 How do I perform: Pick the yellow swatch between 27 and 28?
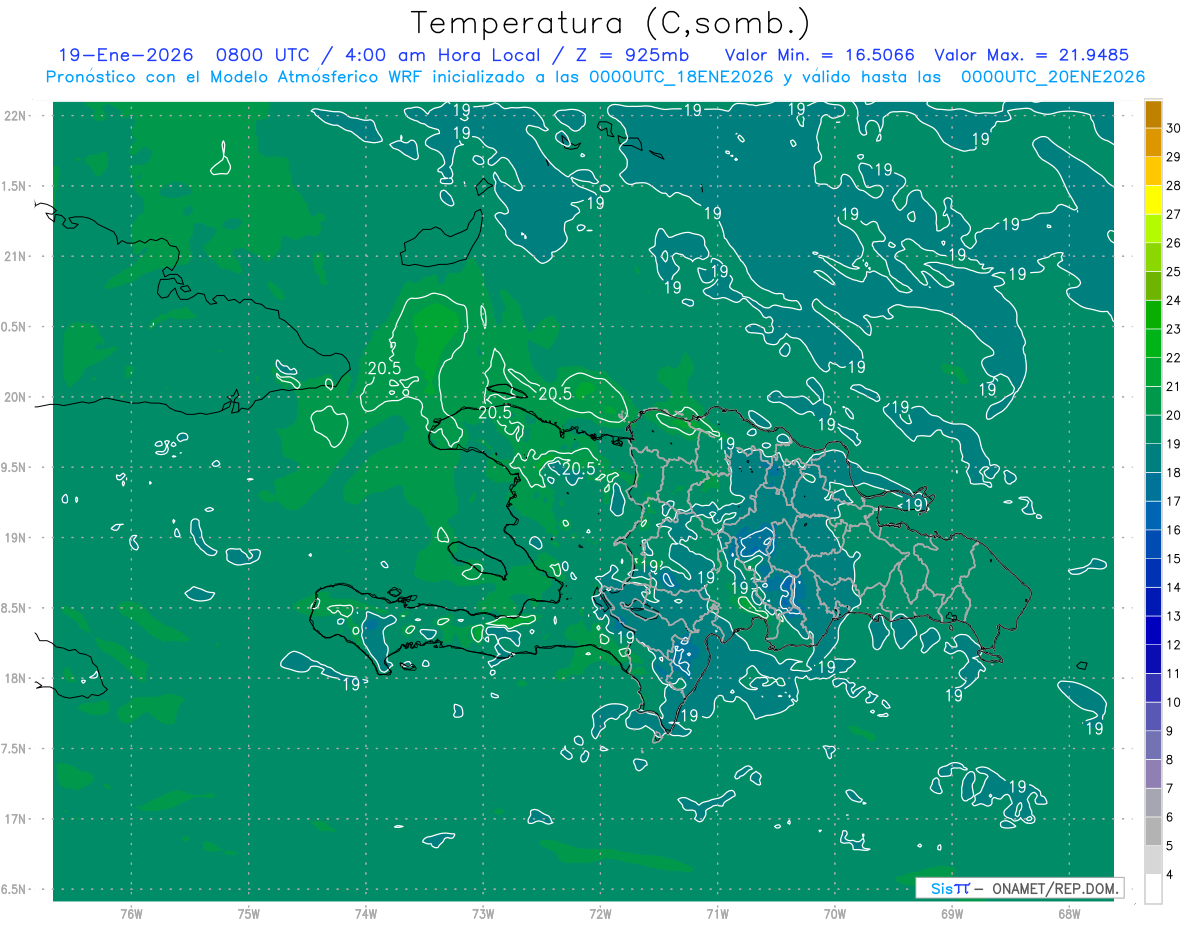coord(1154,200)
